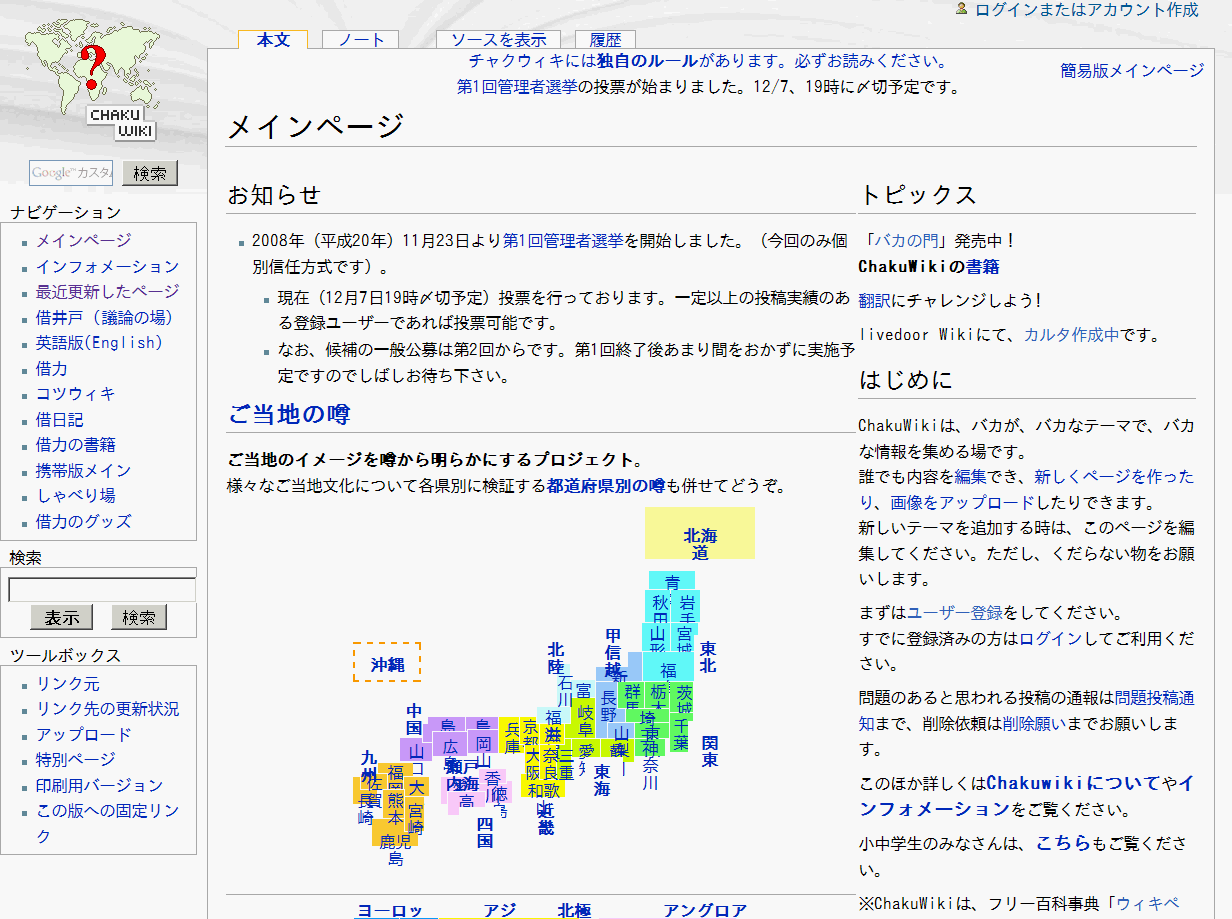Click the user silhouette icon top right
Screen dimensions: 1232x919
(962, 12)
